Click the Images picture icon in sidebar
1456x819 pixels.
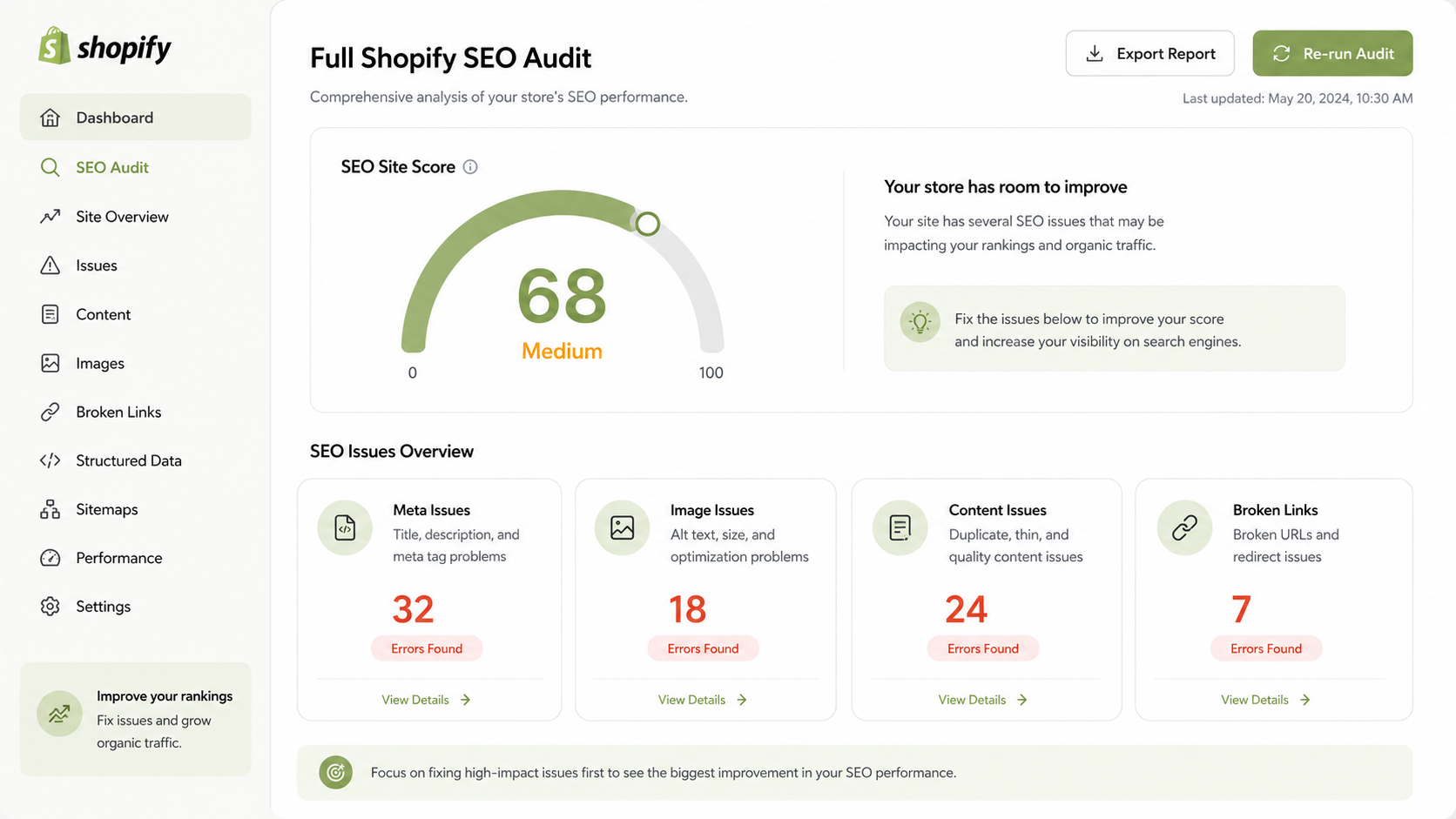(51, 363)
